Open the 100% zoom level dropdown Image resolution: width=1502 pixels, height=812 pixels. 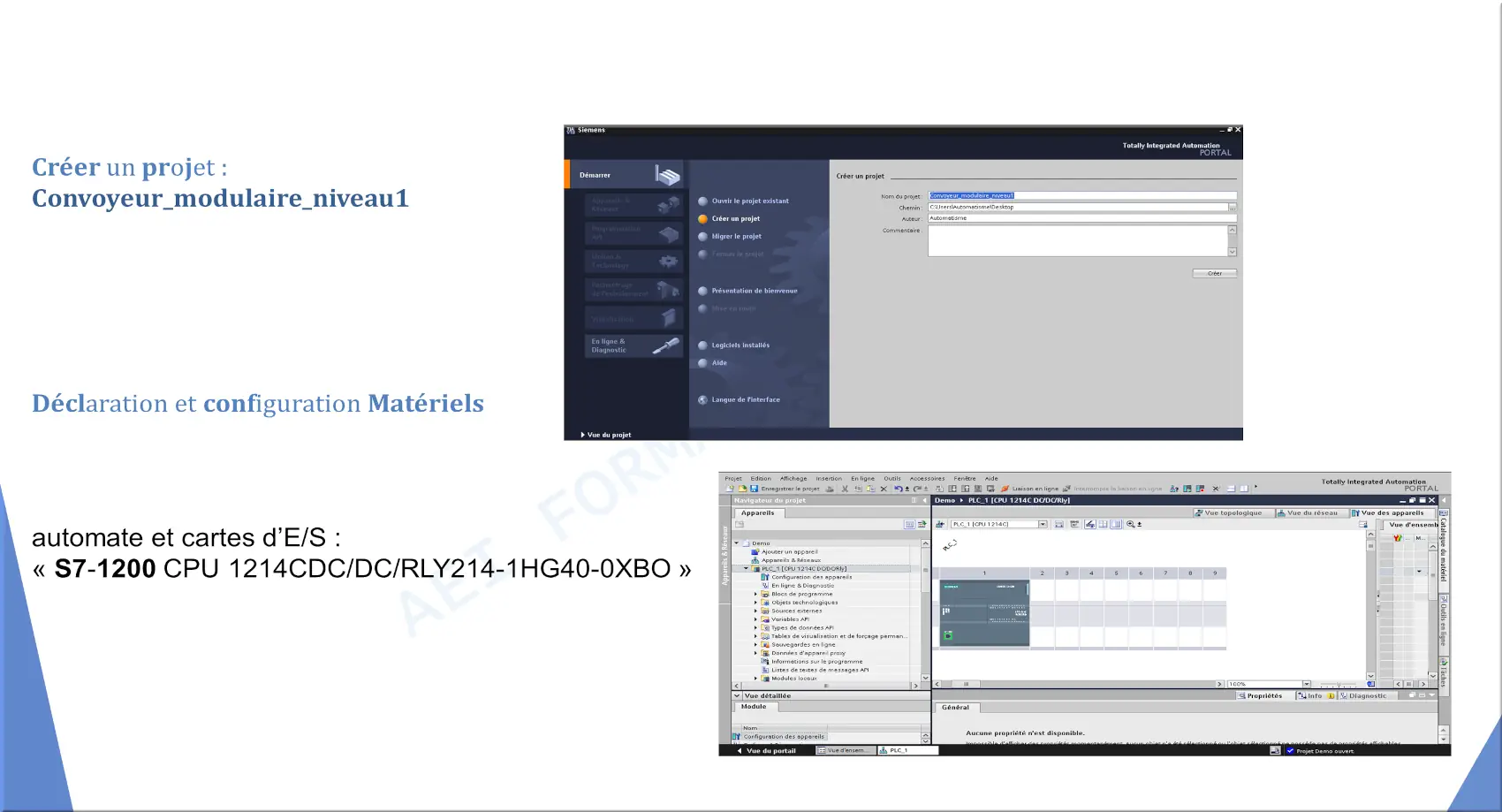click(x=1306, y=684)
